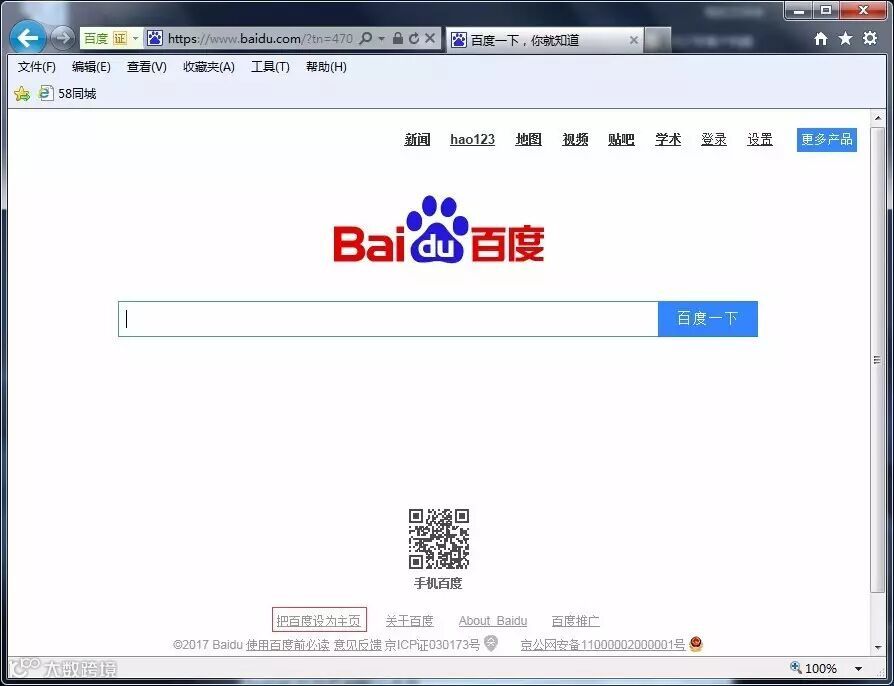Screen dimensions: 894x686
Task: Open the 工具(T) menu
Action: pyautogui.click(x=270, y=67)
